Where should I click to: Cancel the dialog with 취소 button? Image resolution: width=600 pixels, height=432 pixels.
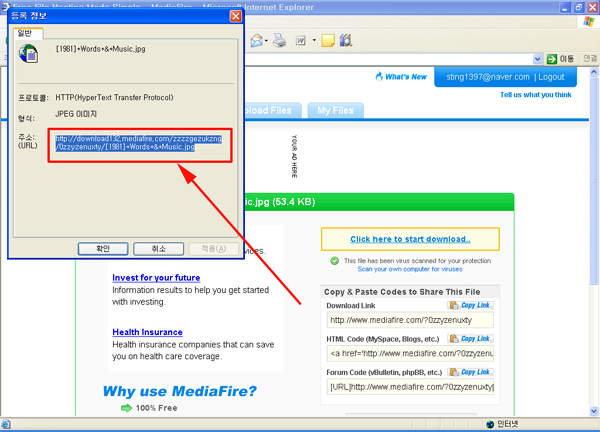click(x=158, y=249)
